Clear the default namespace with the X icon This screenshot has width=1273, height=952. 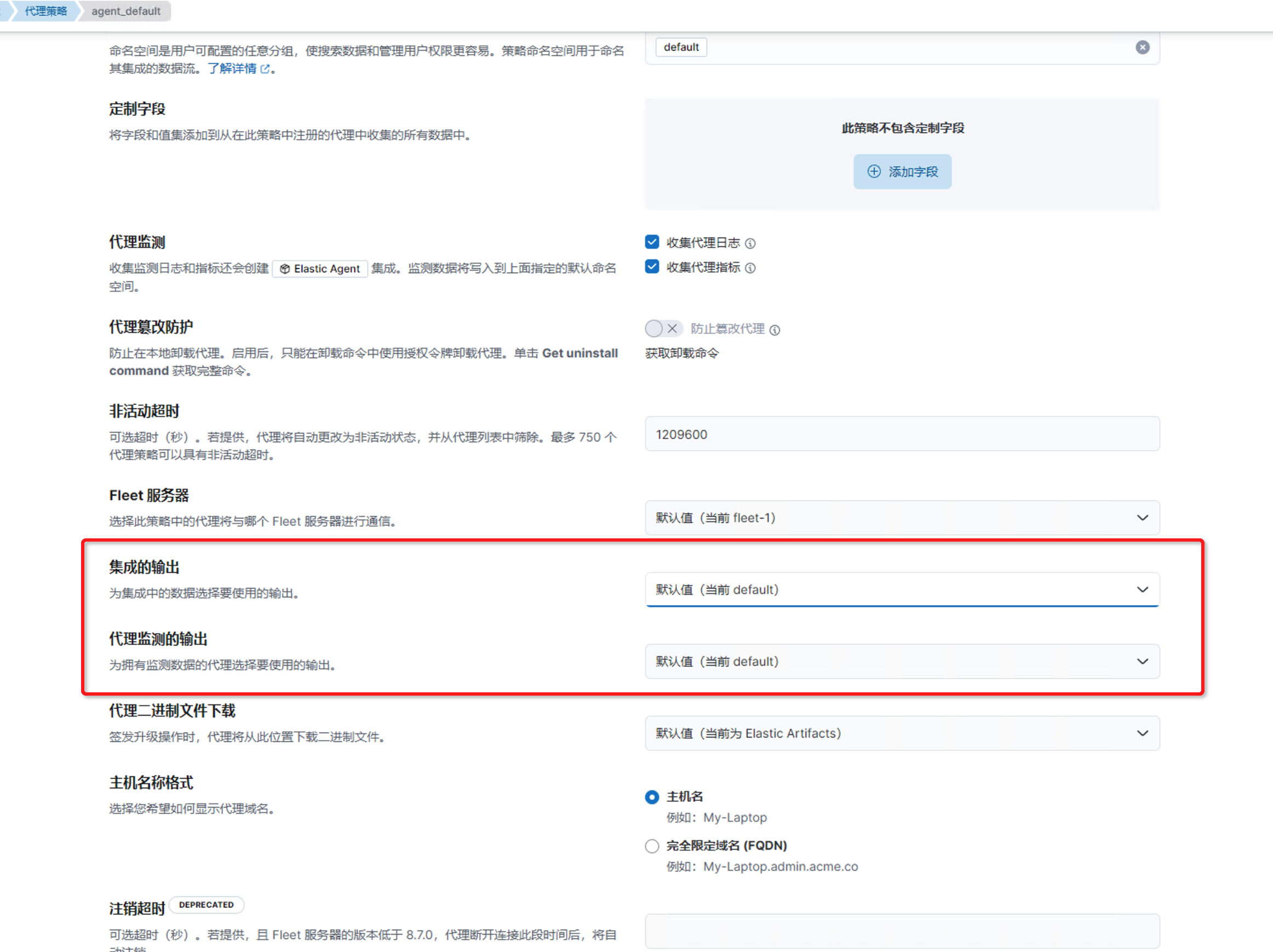(1143, 47)
